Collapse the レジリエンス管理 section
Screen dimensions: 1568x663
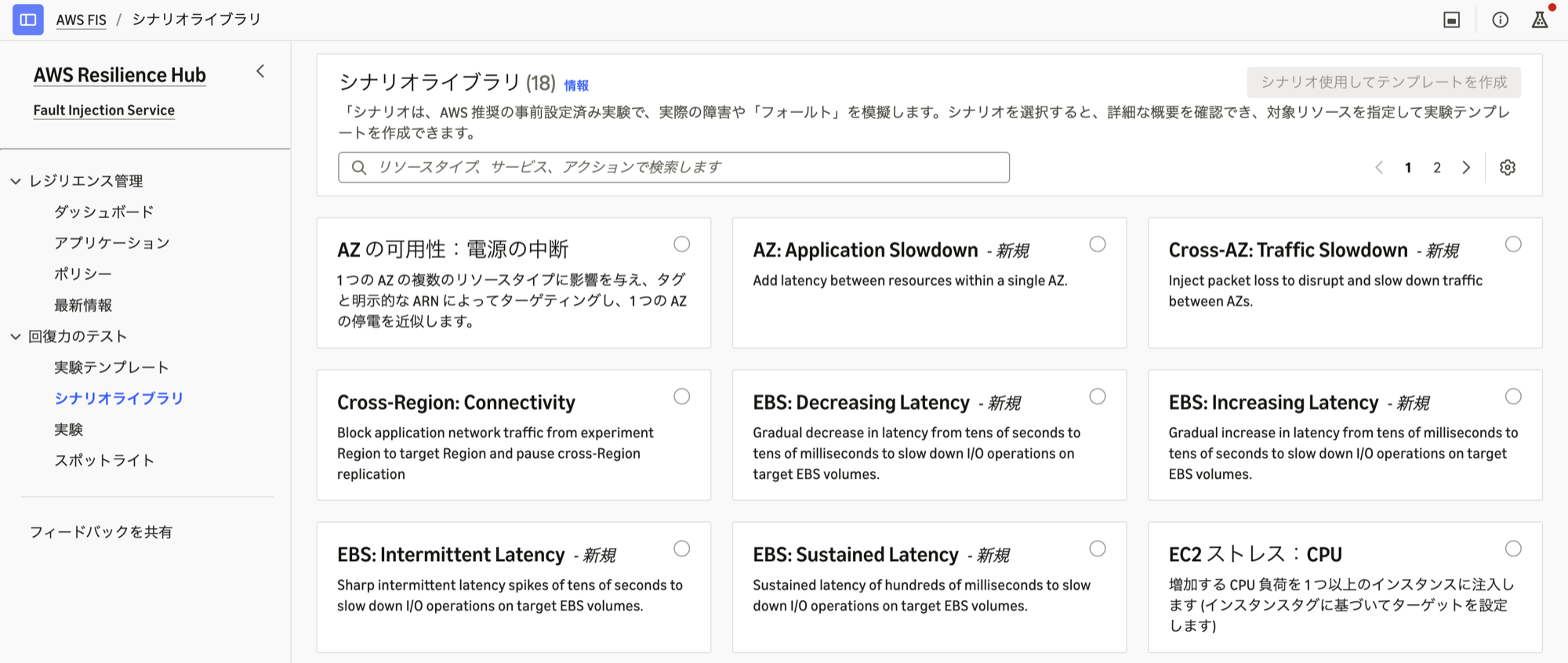16,181
